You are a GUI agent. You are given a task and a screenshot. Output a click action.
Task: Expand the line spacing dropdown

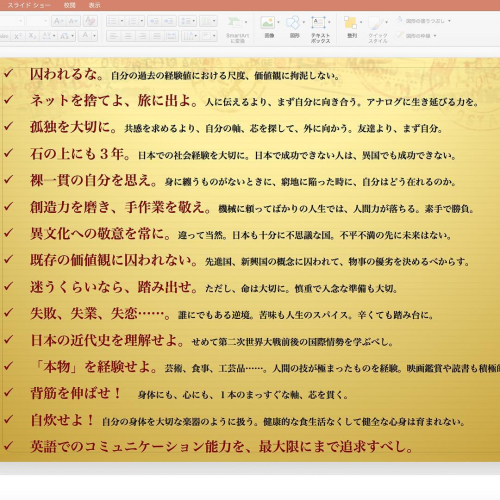(x=193, y=22)
